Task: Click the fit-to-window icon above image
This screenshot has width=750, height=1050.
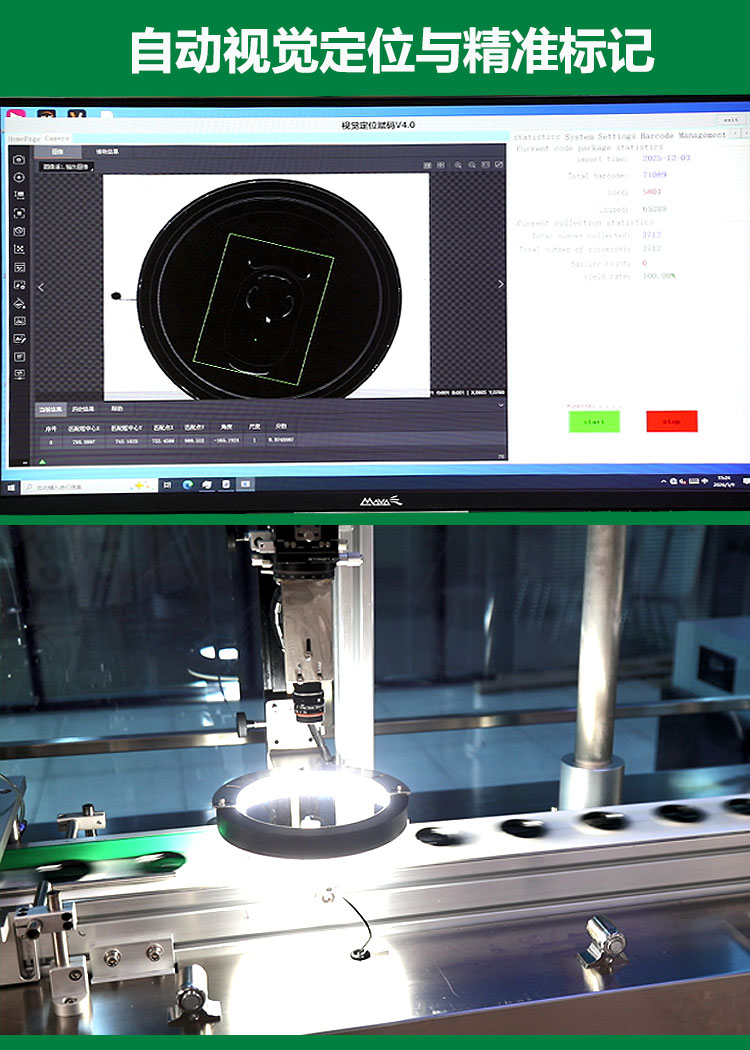Action: point(486,165)
